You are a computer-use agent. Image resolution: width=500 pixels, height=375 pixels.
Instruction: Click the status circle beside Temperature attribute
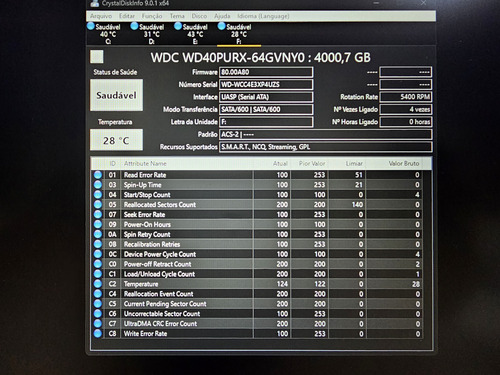(x=98, y=284)
